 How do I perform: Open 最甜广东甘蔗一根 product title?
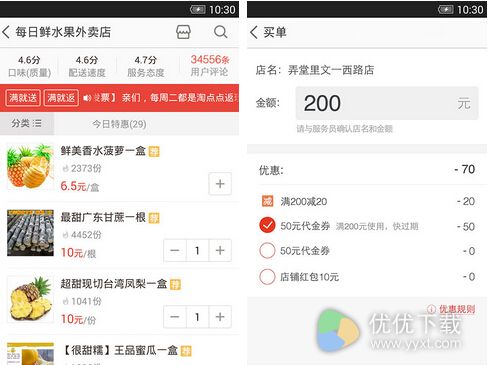coord(103,217)
